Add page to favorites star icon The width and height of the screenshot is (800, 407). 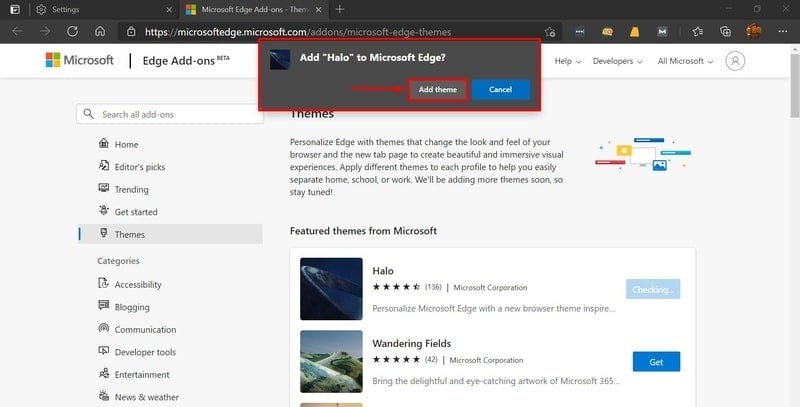(549, 32)
